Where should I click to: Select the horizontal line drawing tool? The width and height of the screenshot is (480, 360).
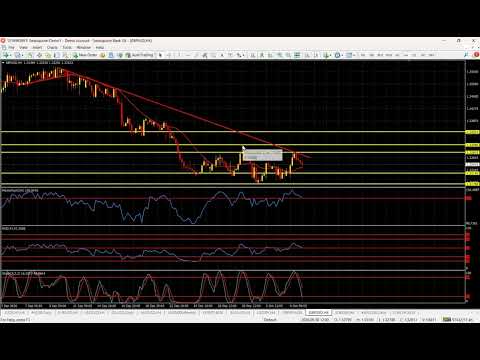tap(188, 55)
